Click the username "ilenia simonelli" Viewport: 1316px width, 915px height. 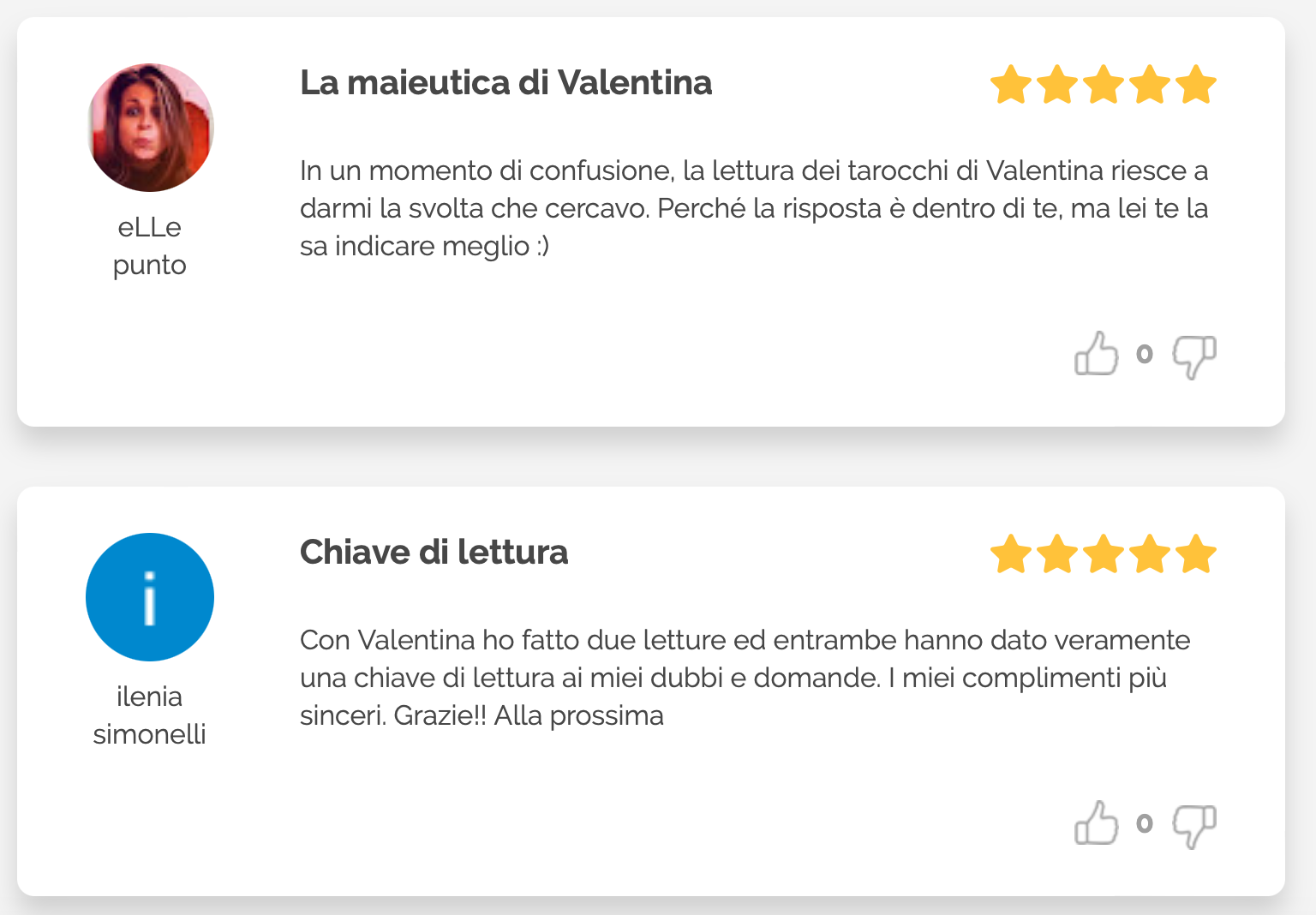(150, 715)
